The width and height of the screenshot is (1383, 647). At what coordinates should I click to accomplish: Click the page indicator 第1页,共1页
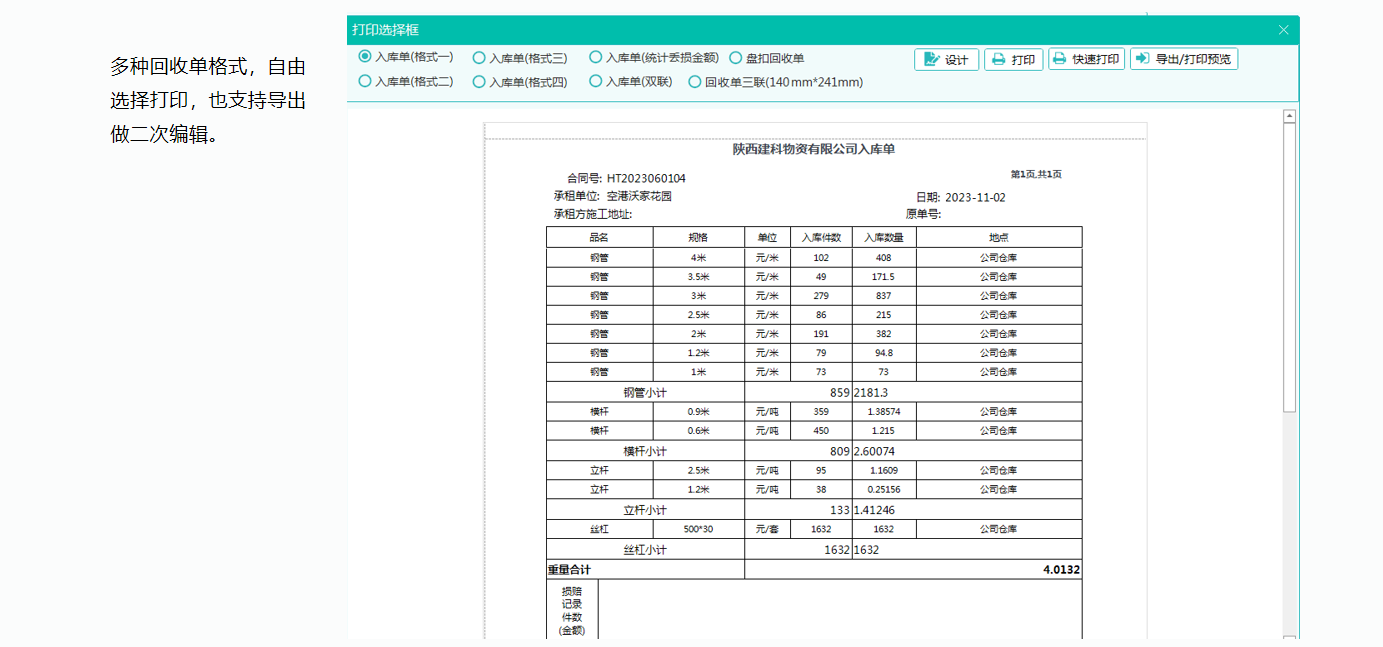tap(1036, 174)
